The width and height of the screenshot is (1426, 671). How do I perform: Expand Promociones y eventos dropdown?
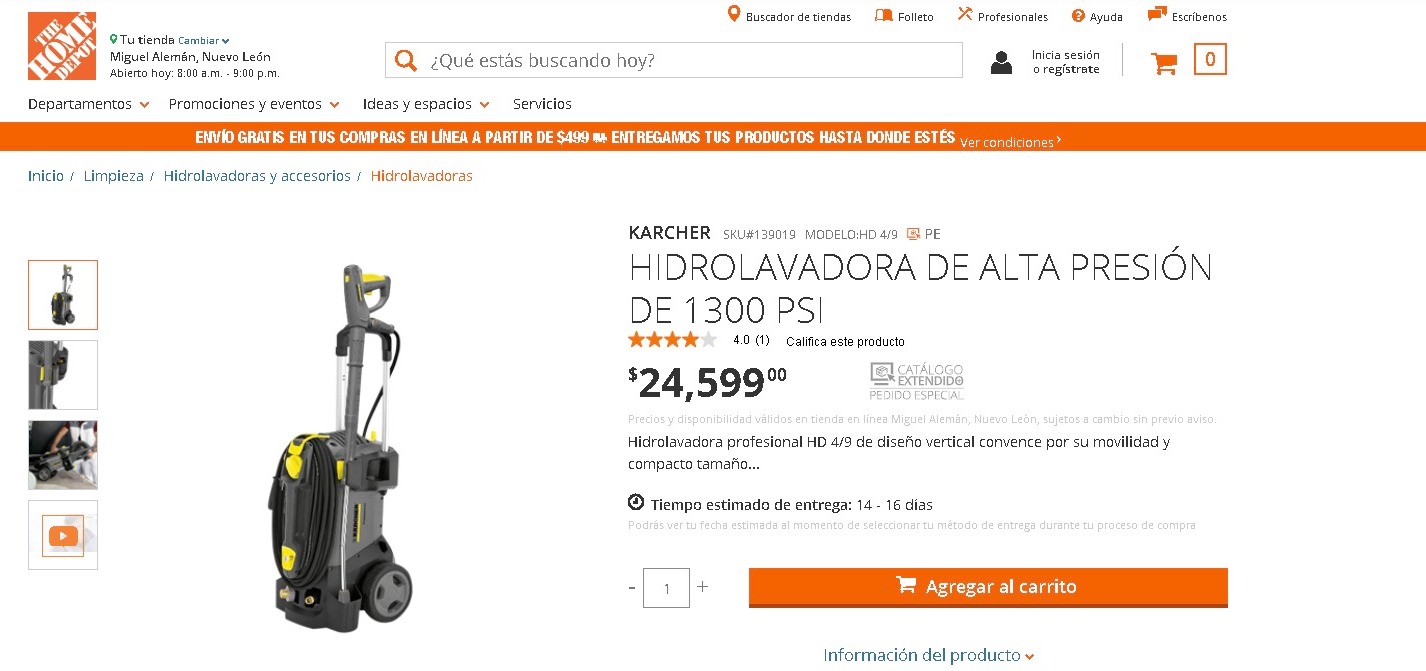254,104
